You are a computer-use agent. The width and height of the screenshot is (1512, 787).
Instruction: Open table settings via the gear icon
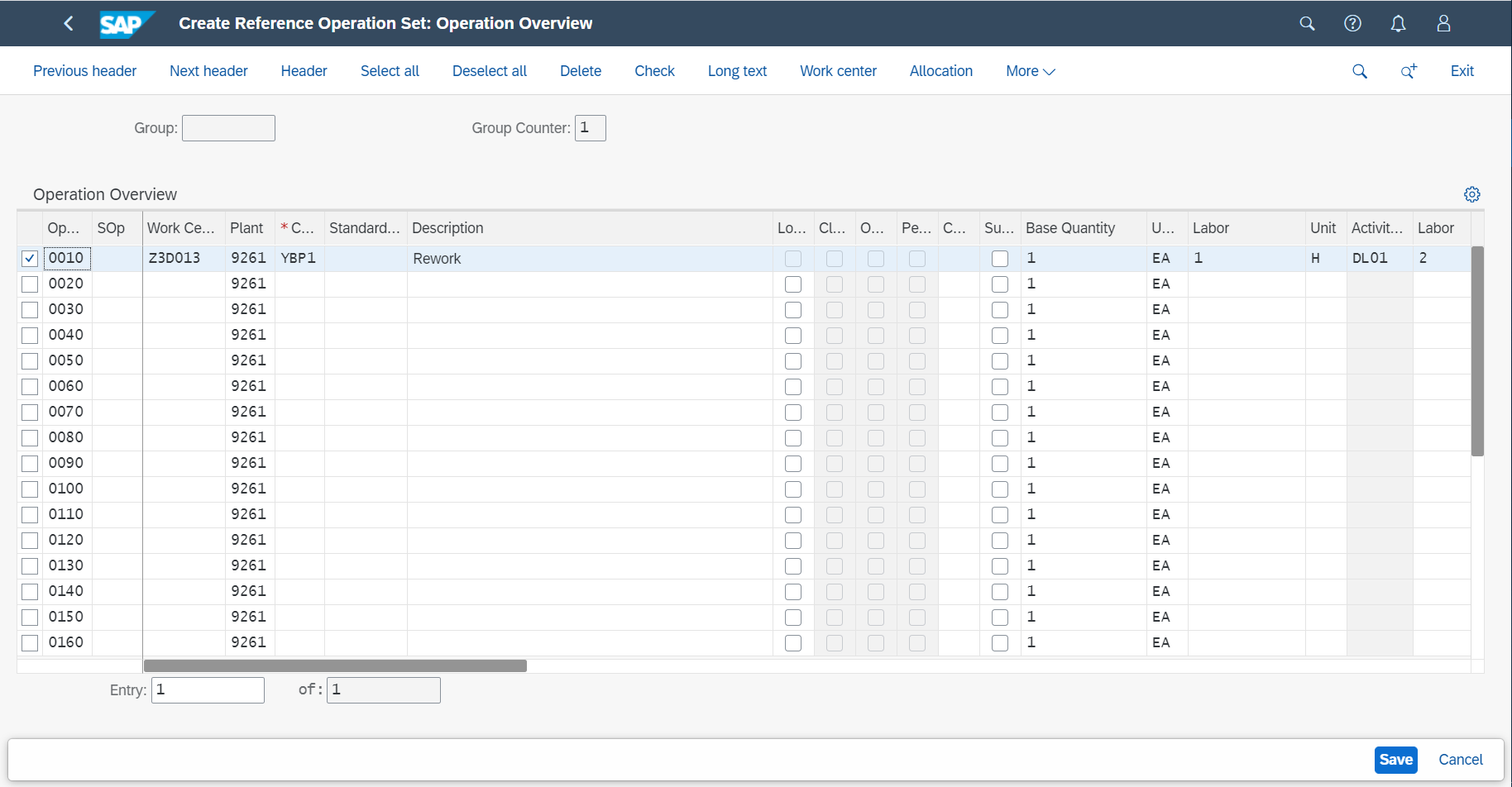1472,193
